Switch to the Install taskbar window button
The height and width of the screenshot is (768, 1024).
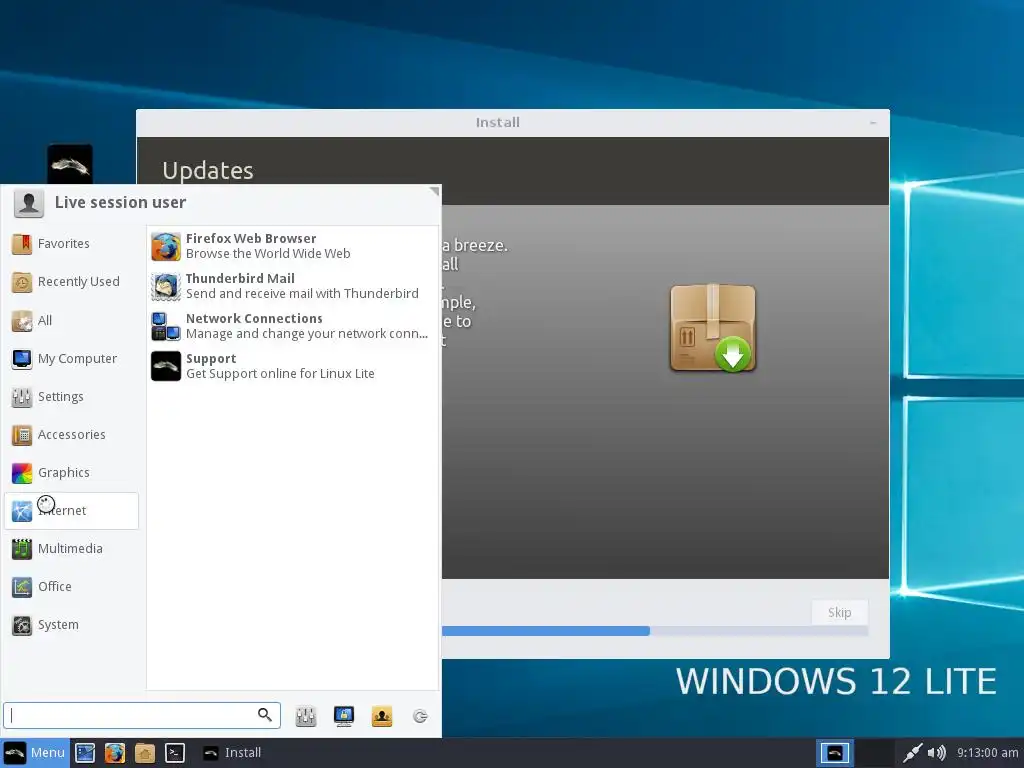tap(232, 753)
